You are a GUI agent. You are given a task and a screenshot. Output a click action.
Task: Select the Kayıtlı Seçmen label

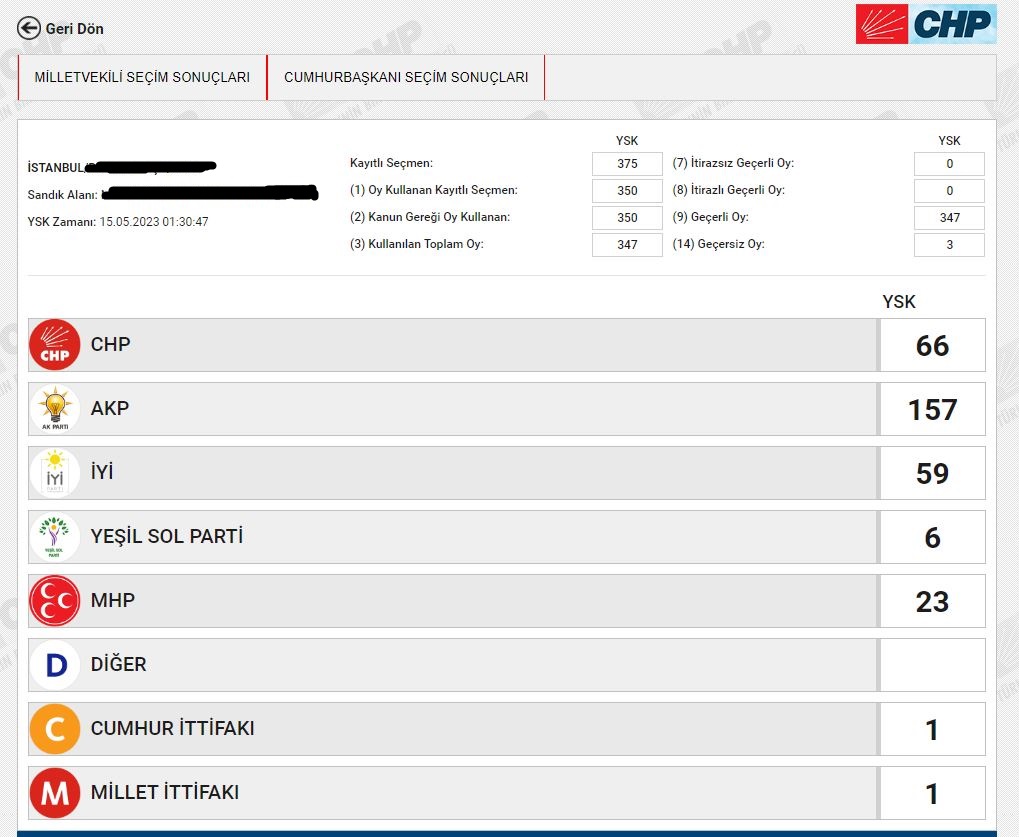[391, 163]
